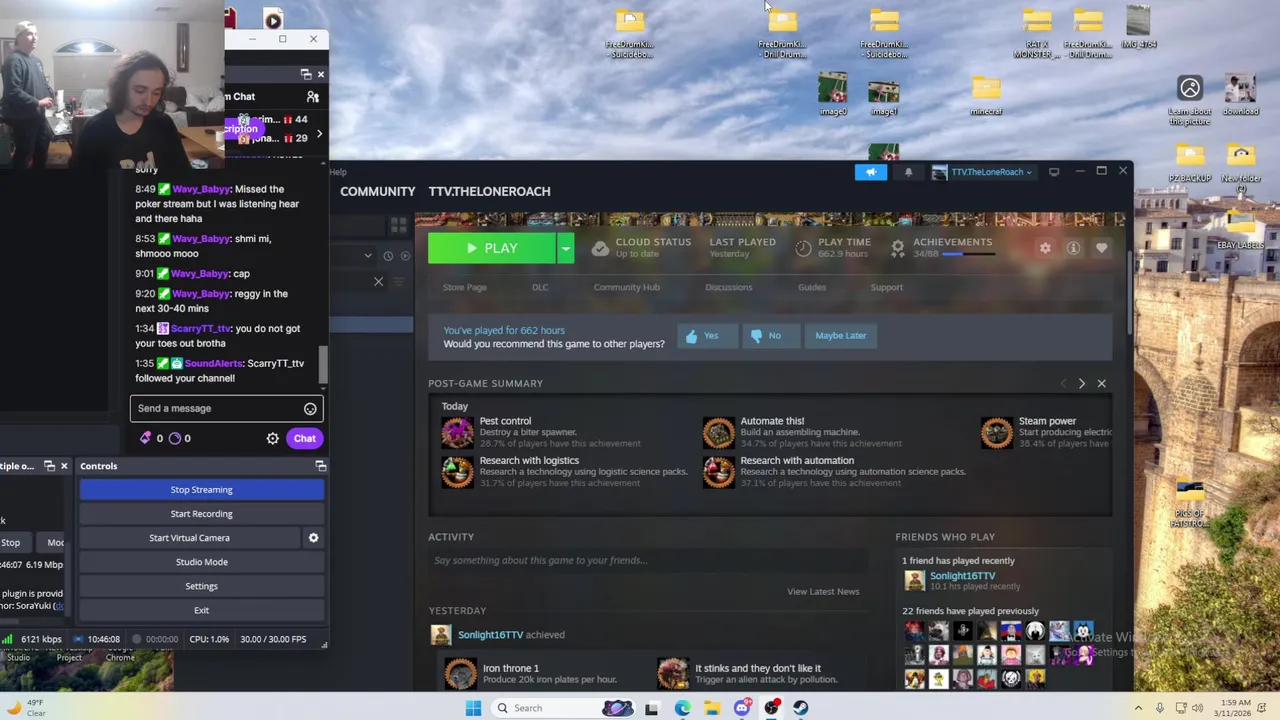Click the Cloud Status cloud icon

pos(600,248)
